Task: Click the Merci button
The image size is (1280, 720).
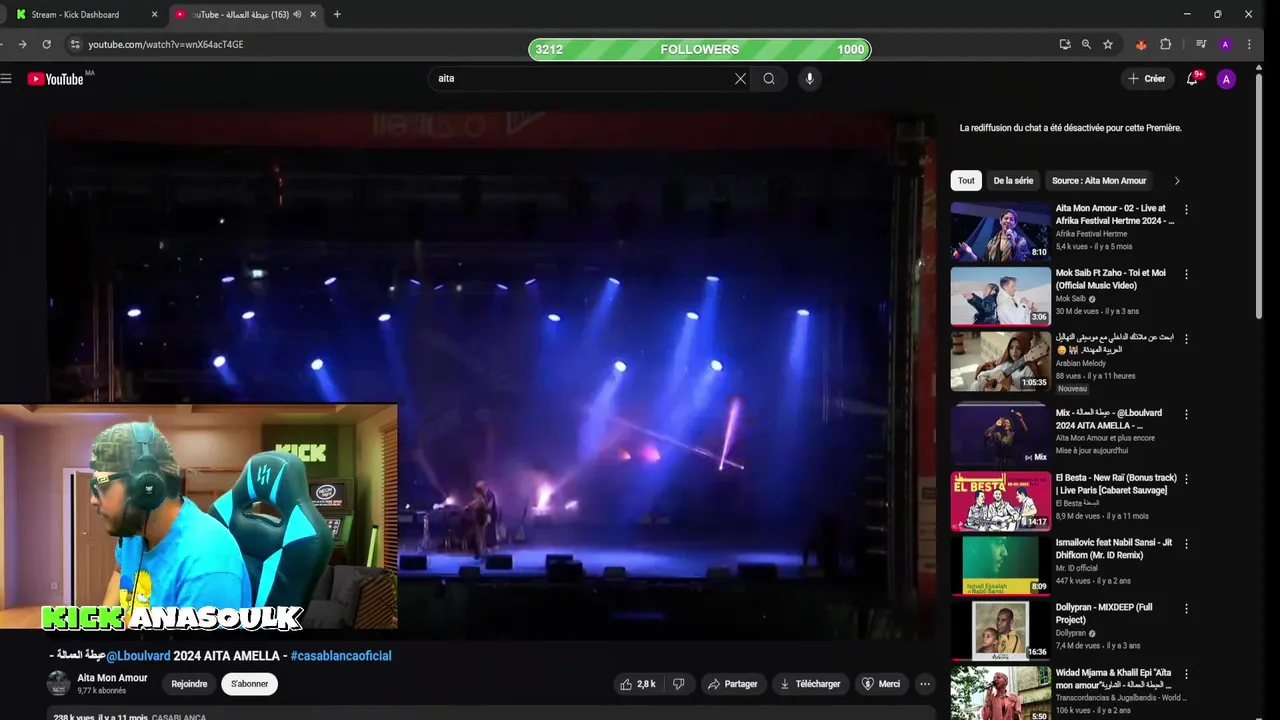Action: [x=881, y=684]
